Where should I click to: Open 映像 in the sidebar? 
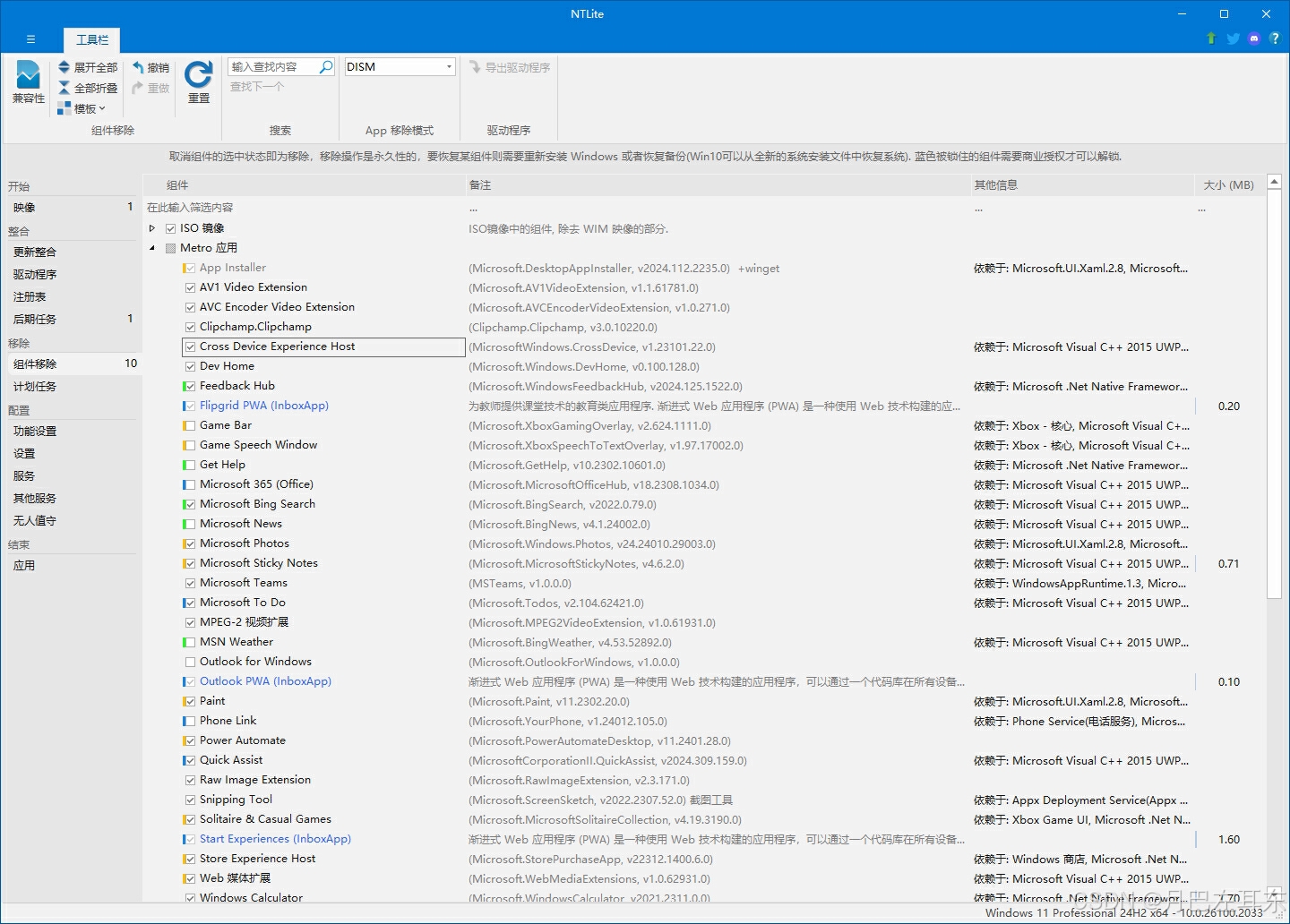pyautogui.click(x=73, y=207)
